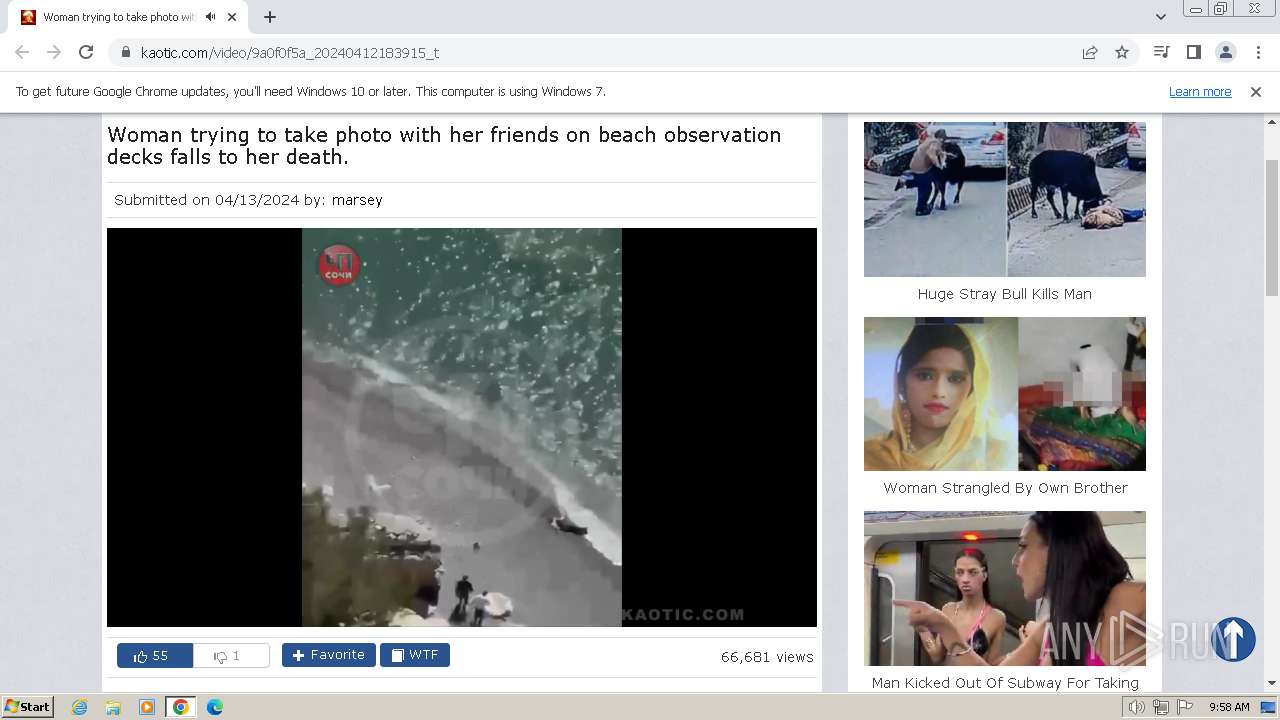Screen dimensions: 1280x720
Task: Click the video player to play
Action: click(x=462, y=427)
